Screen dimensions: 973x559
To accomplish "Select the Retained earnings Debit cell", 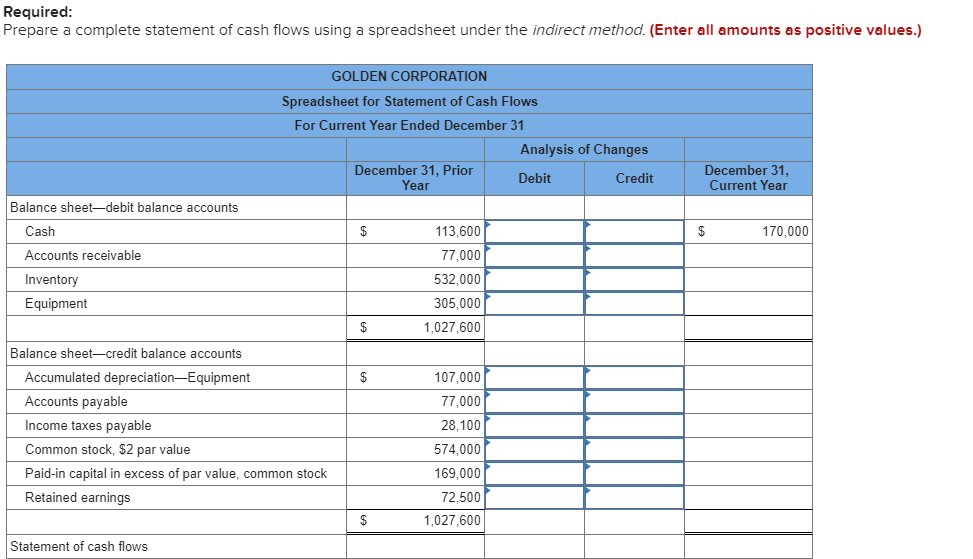I will click(x=534, y=498).
